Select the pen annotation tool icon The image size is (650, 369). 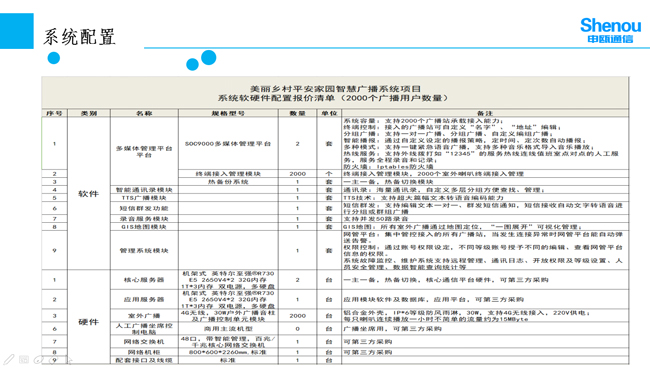pyautogui.click(x=9, y=359)
